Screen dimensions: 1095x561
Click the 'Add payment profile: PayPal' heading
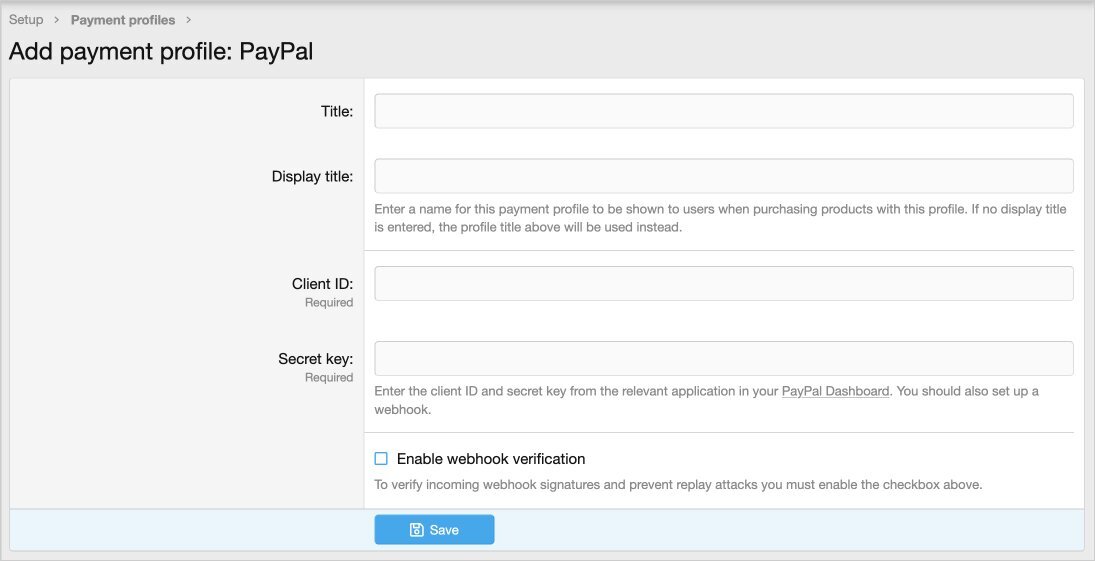(x=161, y=52)
